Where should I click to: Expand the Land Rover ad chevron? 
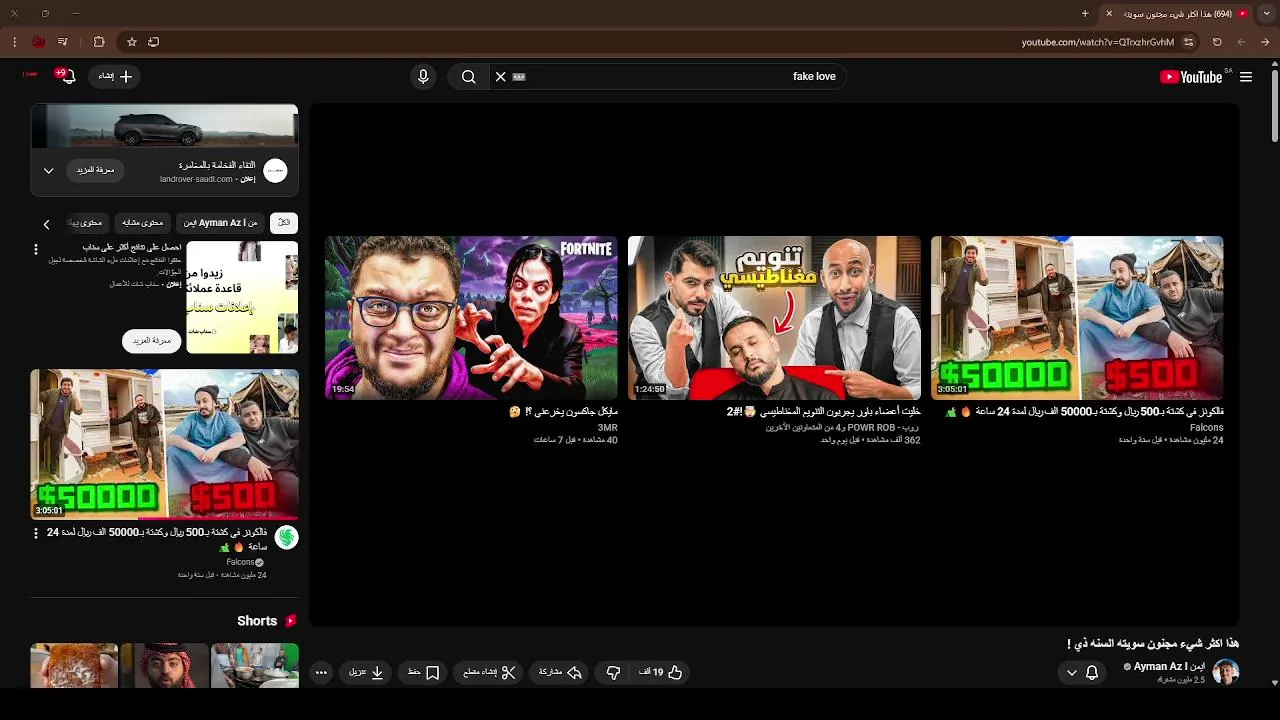click(48, 171)
